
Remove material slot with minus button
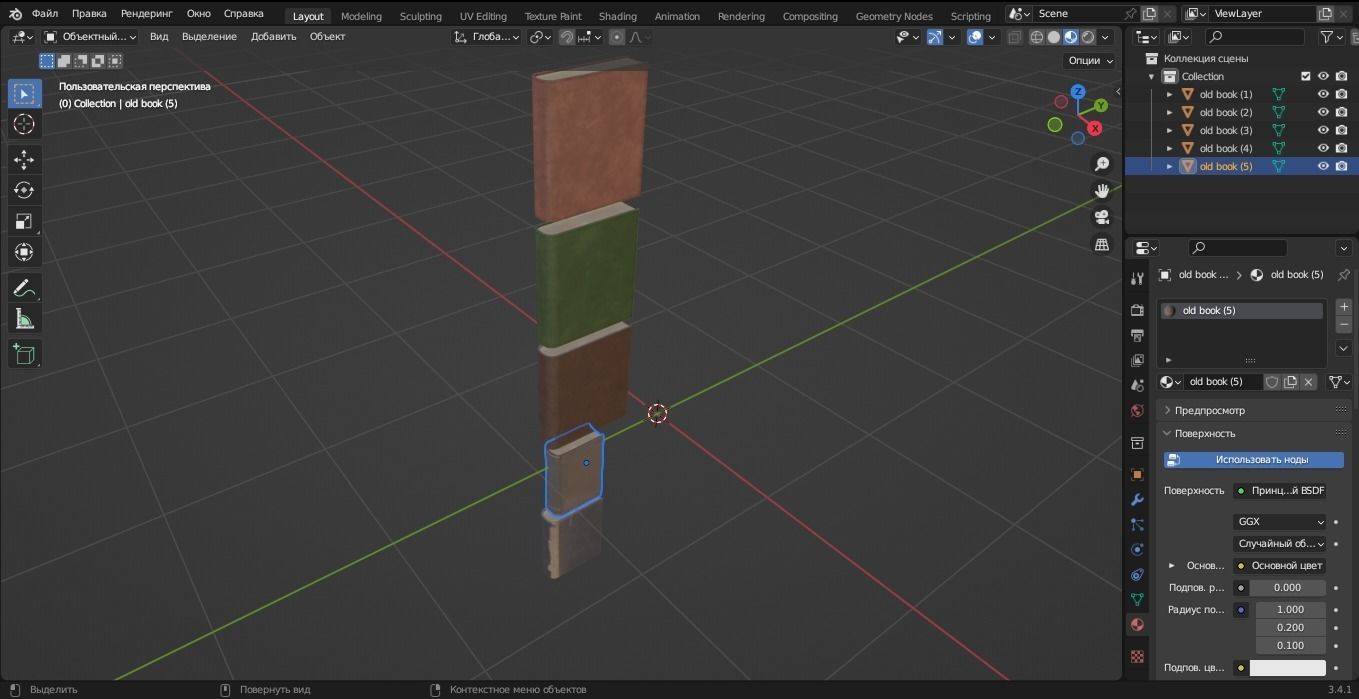[1344, 325]
